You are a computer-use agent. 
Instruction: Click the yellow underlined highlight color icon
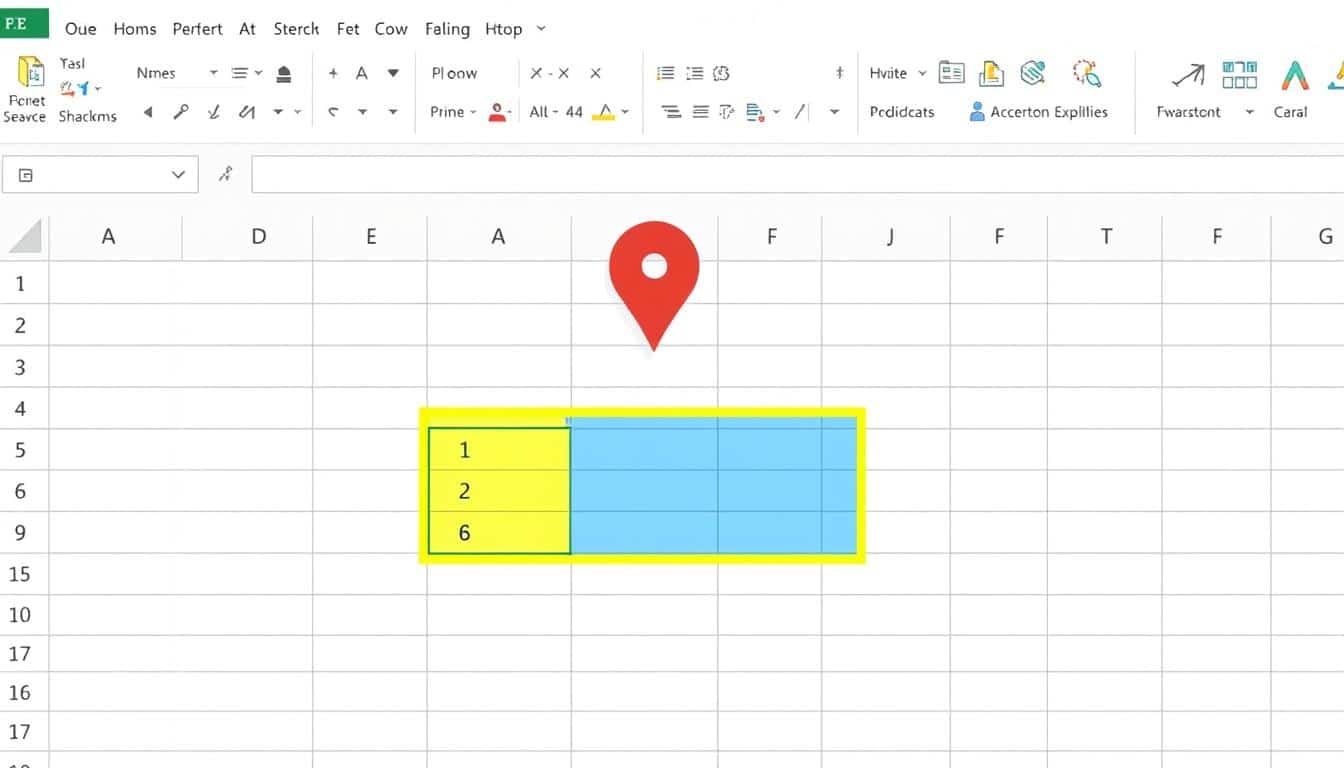[602, 112]
